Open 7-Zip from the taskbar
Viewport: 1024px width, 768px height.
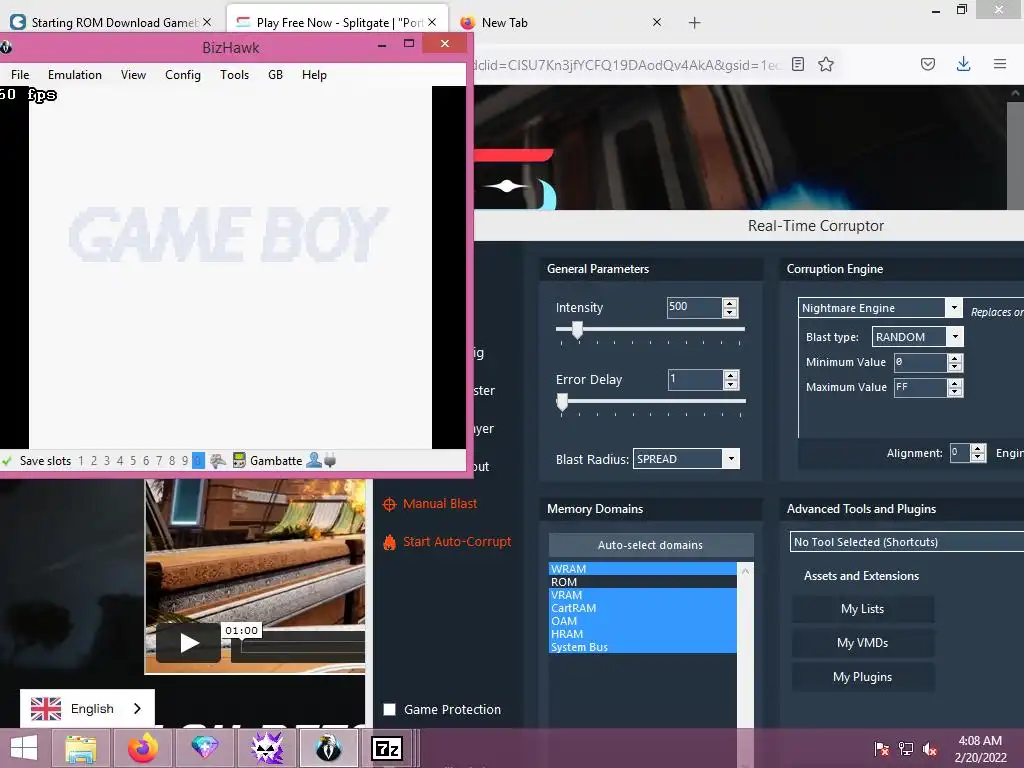click(x=387, y=748)
